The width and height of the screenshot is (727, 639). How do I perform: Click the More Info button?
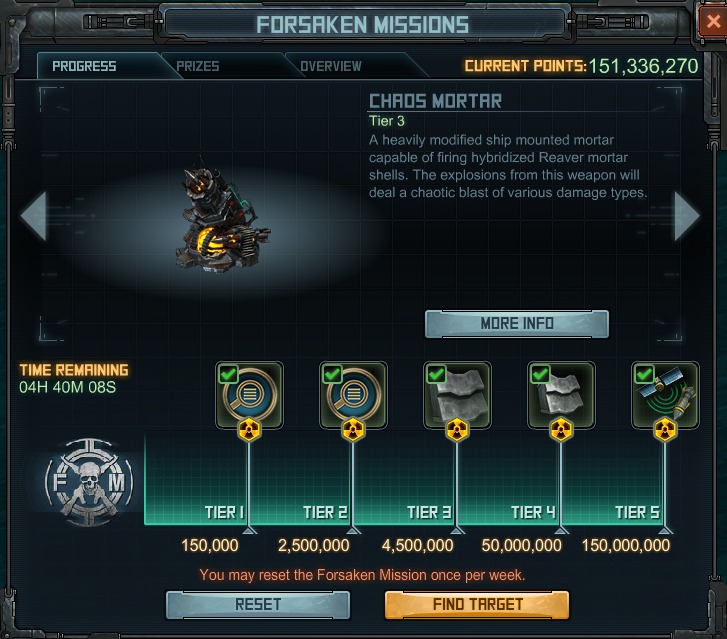pos(517,324)
